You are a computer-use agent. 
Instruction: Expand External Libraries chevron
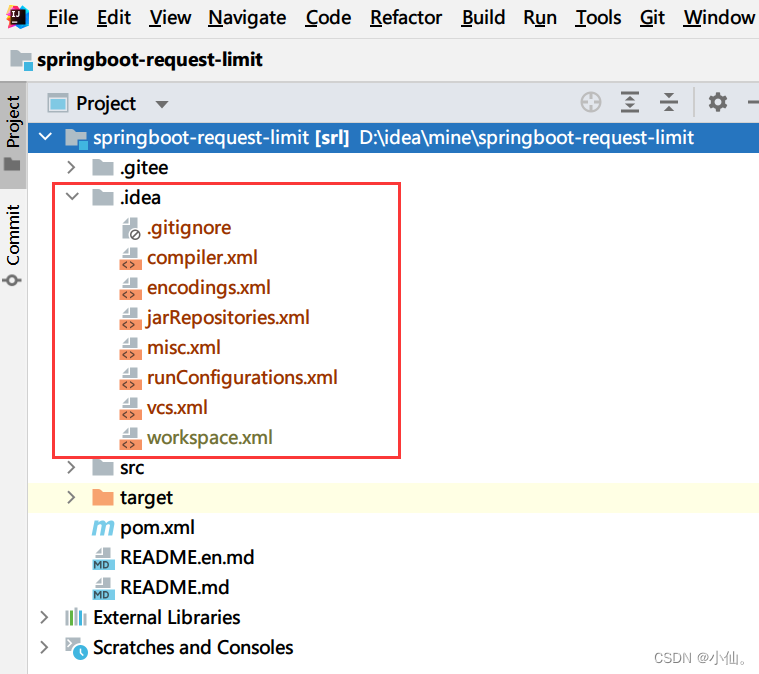pyautogui.click(x=44, y=617)
